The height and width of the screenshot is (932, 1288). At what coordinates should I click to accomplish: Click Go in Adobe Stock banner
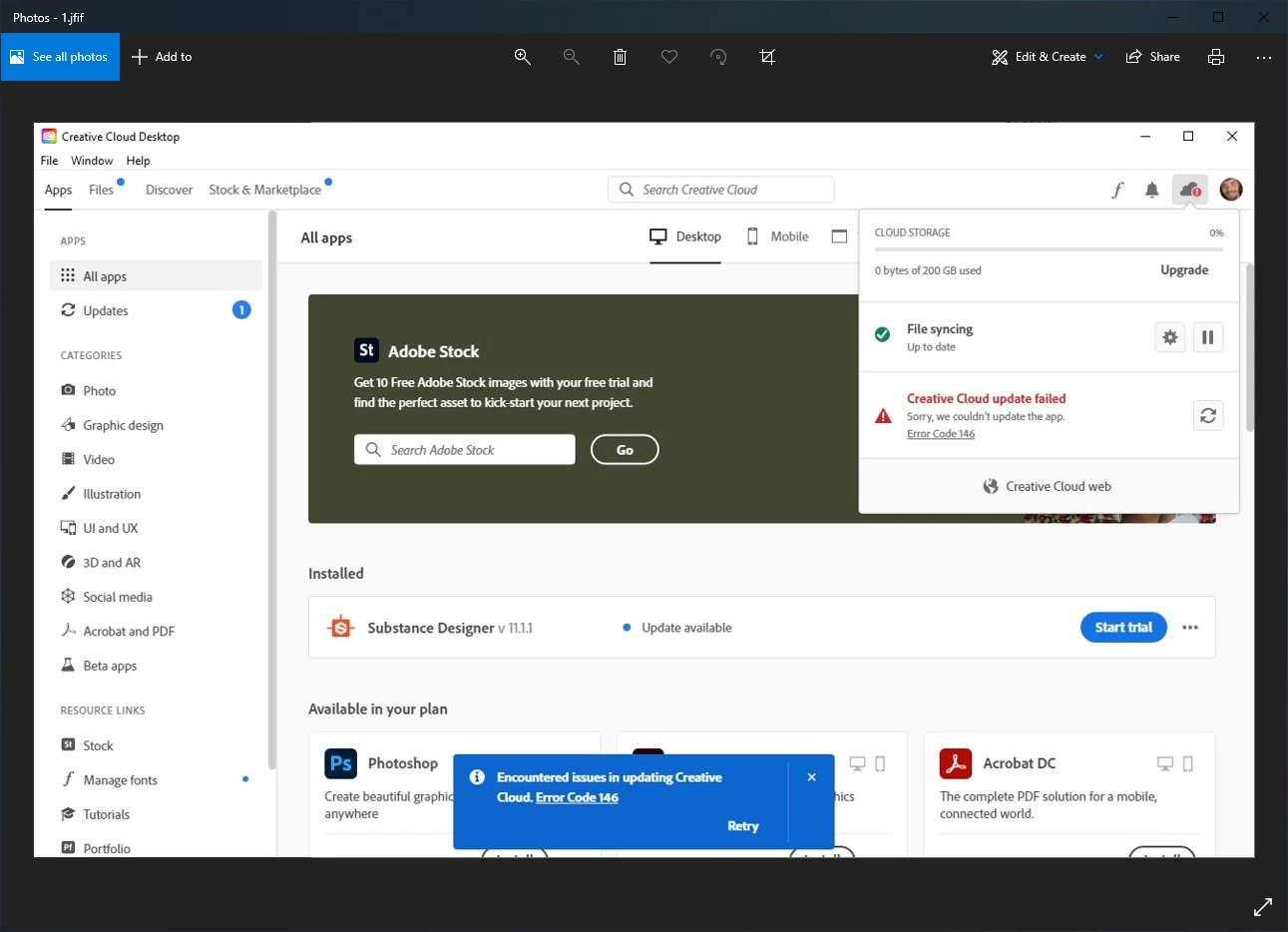(625, 450)
